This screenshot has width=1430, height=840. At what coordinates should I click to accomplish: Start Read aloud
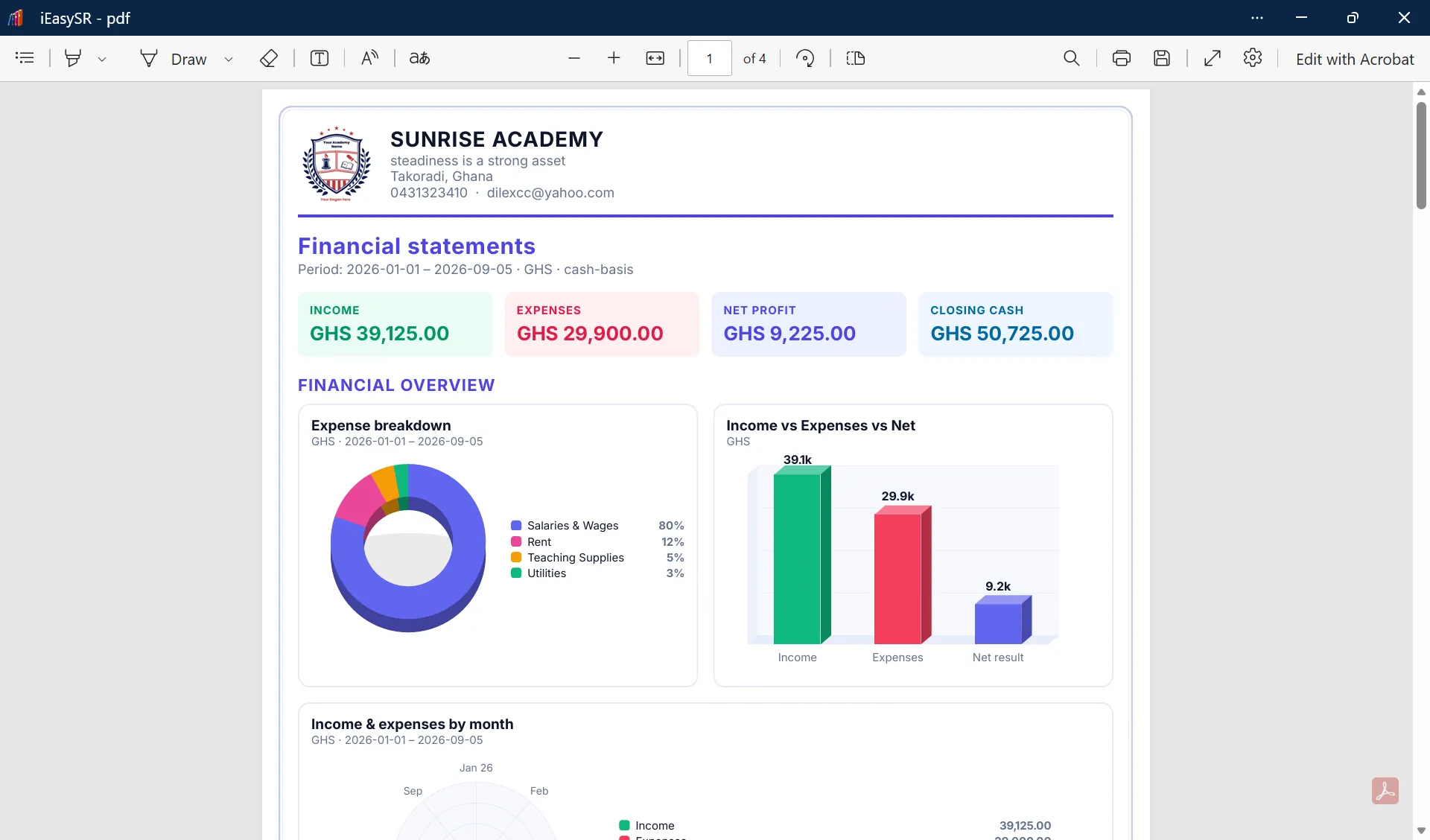pos(369,58)
